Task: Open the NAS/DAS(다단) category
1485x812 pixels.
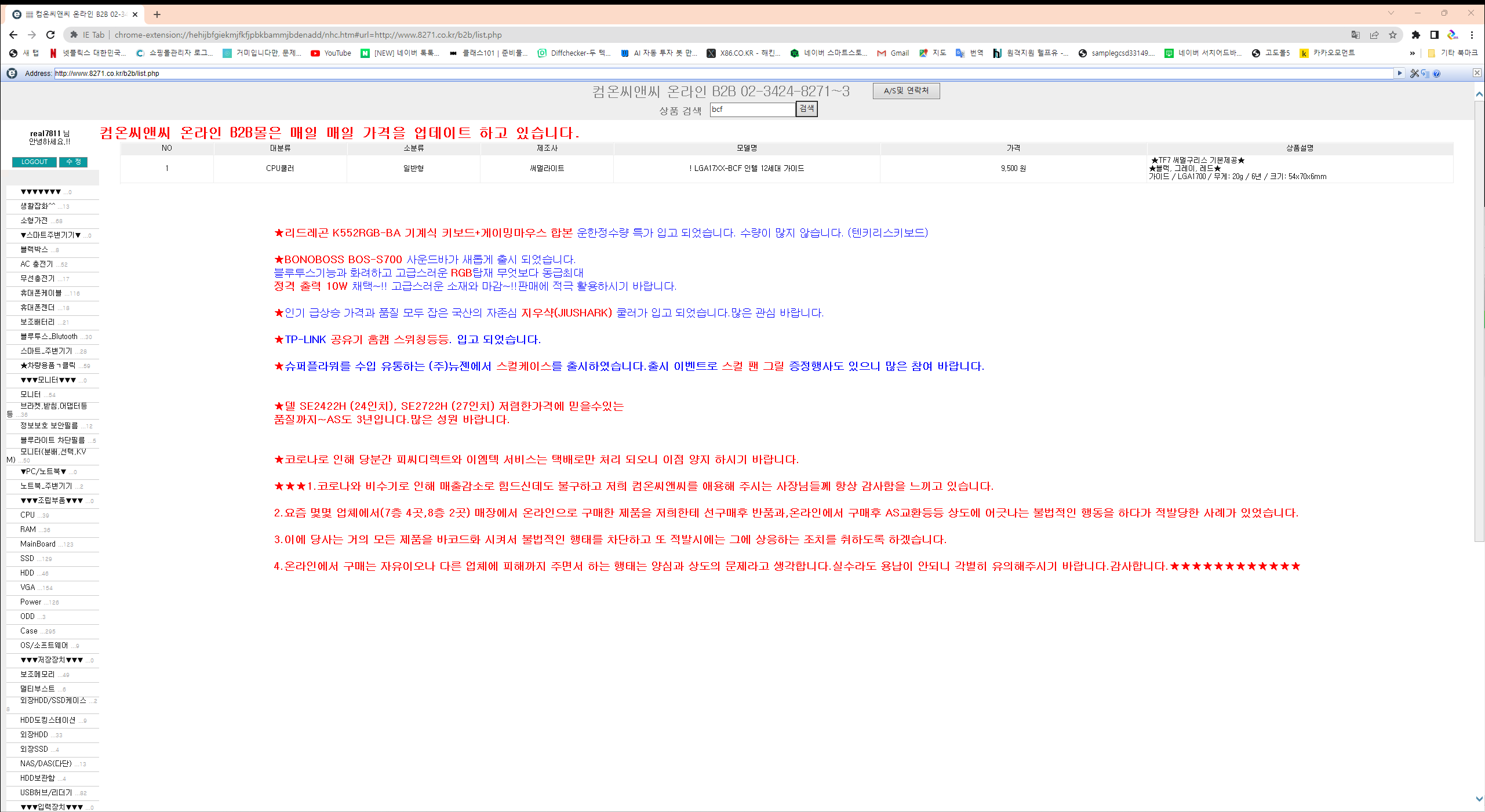Action: pos(46,763)
